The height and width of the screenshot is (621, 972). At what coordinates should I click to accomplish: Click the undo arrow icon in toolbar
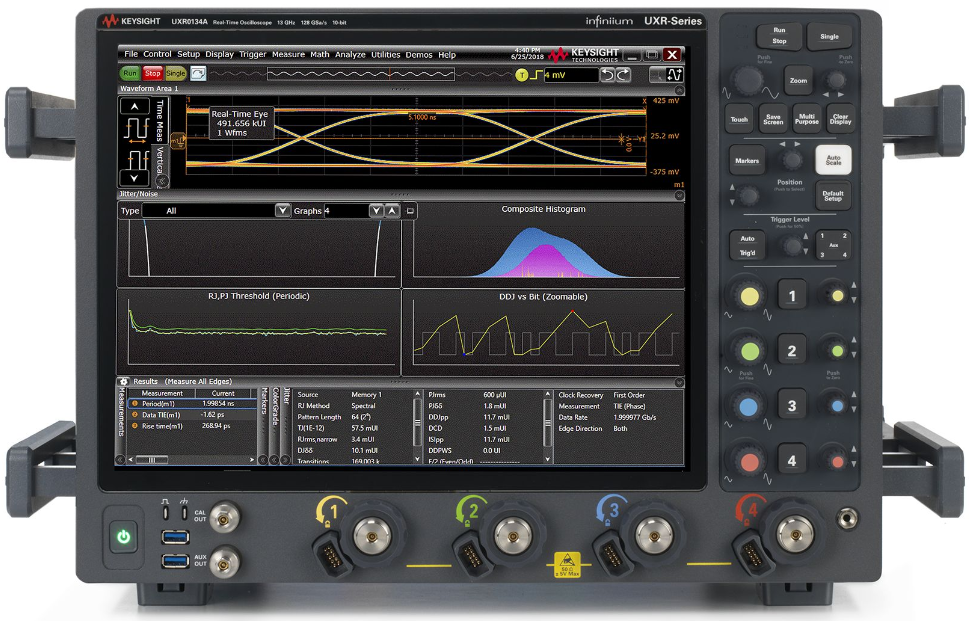608,75
